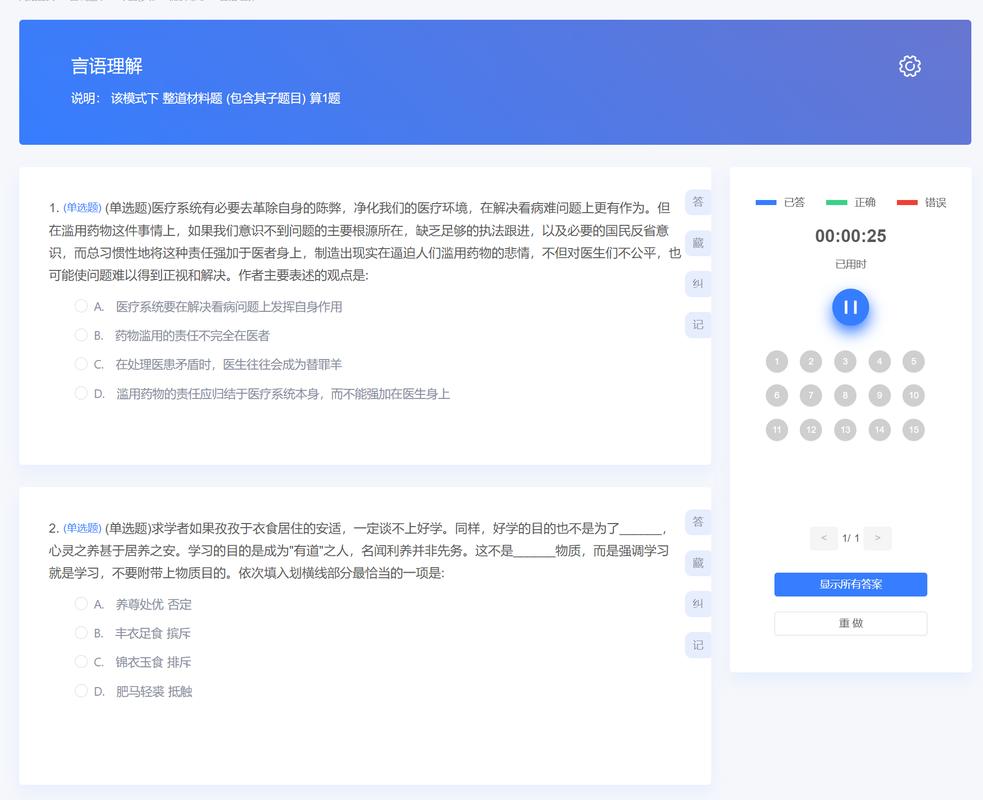
Task: Jump to question number 13 circle
Action: coord(845,429)
